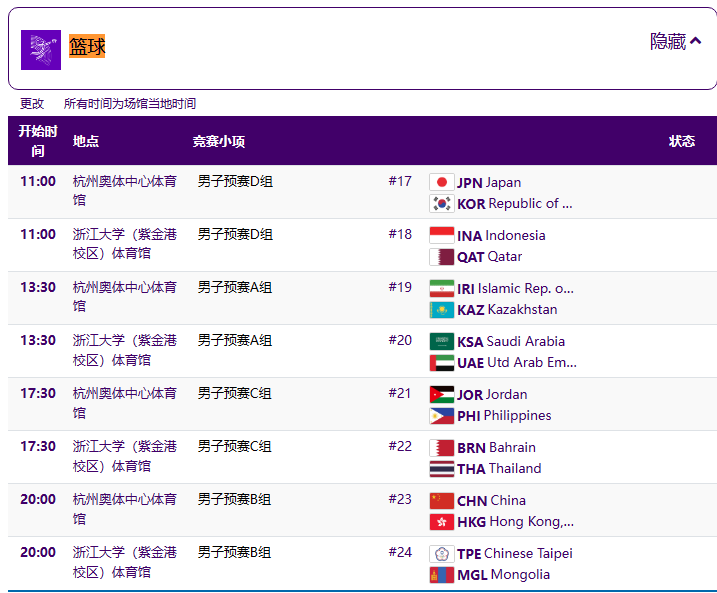This screenshot has width=717, height=593.
Task: Sort by 开始时间 column header
Action: 37,141
